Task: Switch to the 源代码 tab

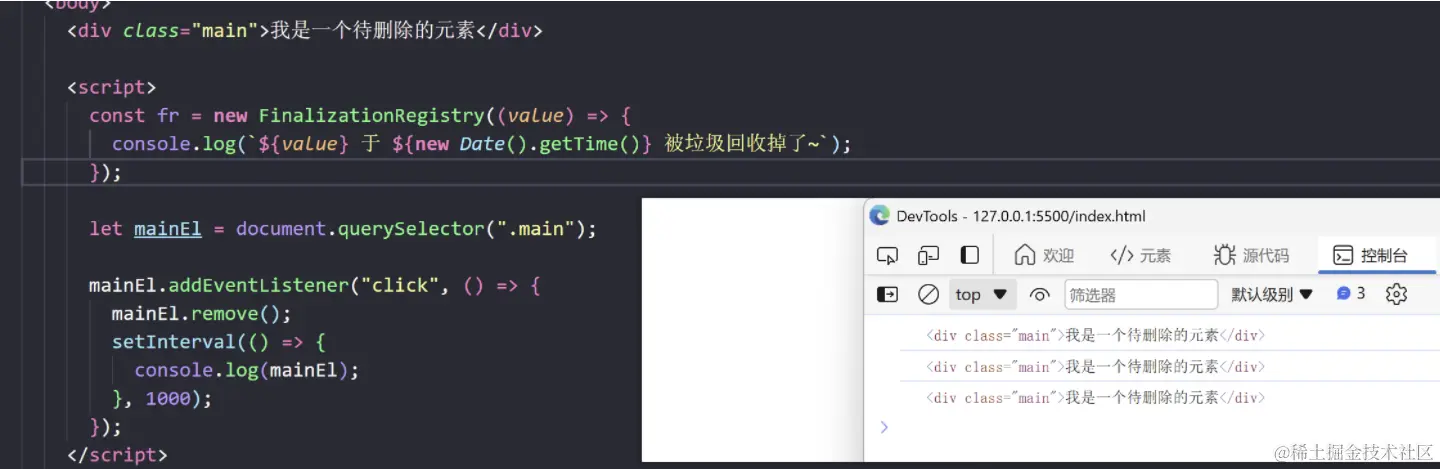Action: pyautogui.click(x=1251, y=255)
